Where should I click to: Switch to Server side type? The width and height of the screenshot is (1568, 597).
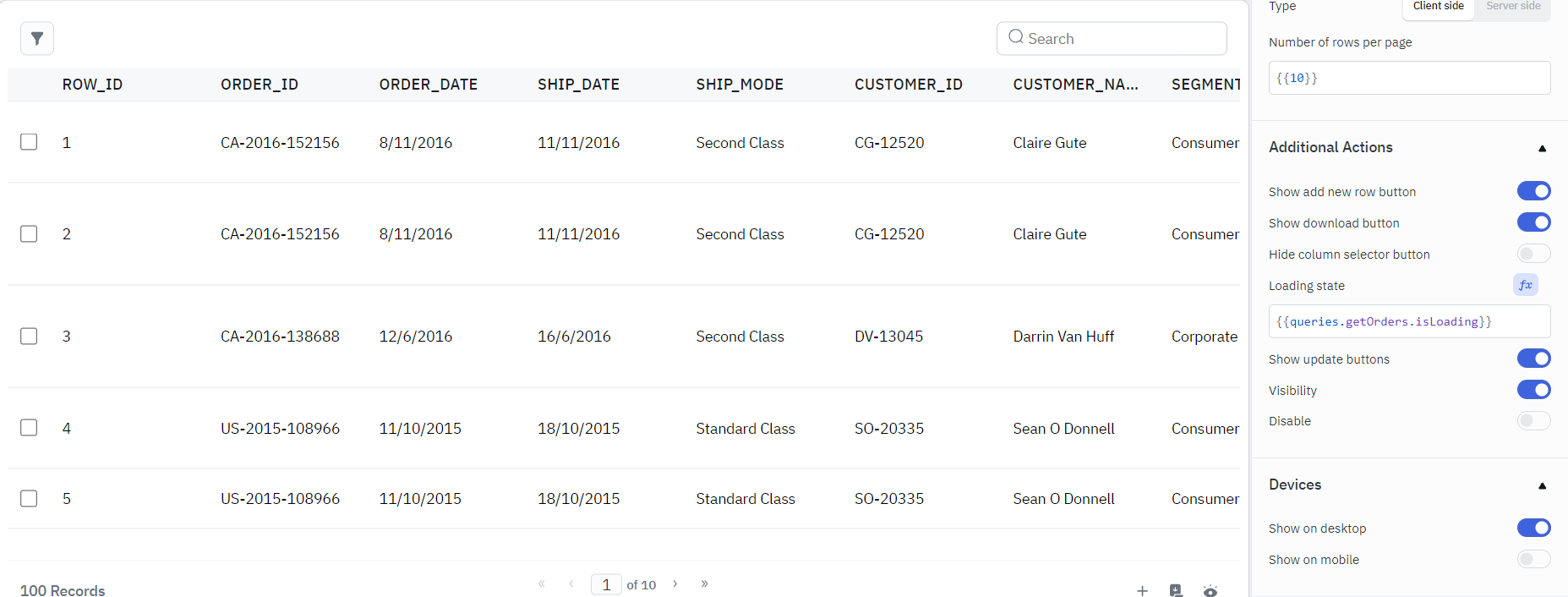coord(1513,7)
